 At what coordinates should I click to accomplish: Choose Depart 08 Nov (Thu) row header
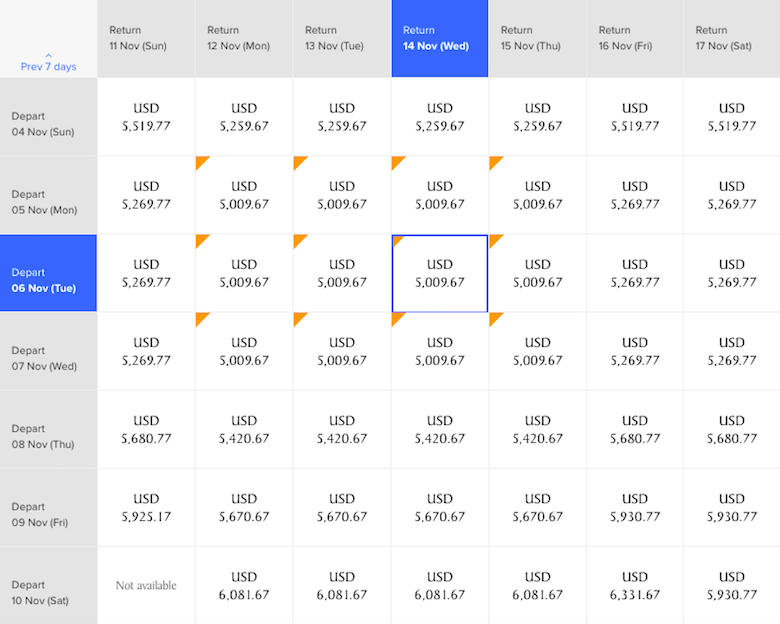[48, 429]
